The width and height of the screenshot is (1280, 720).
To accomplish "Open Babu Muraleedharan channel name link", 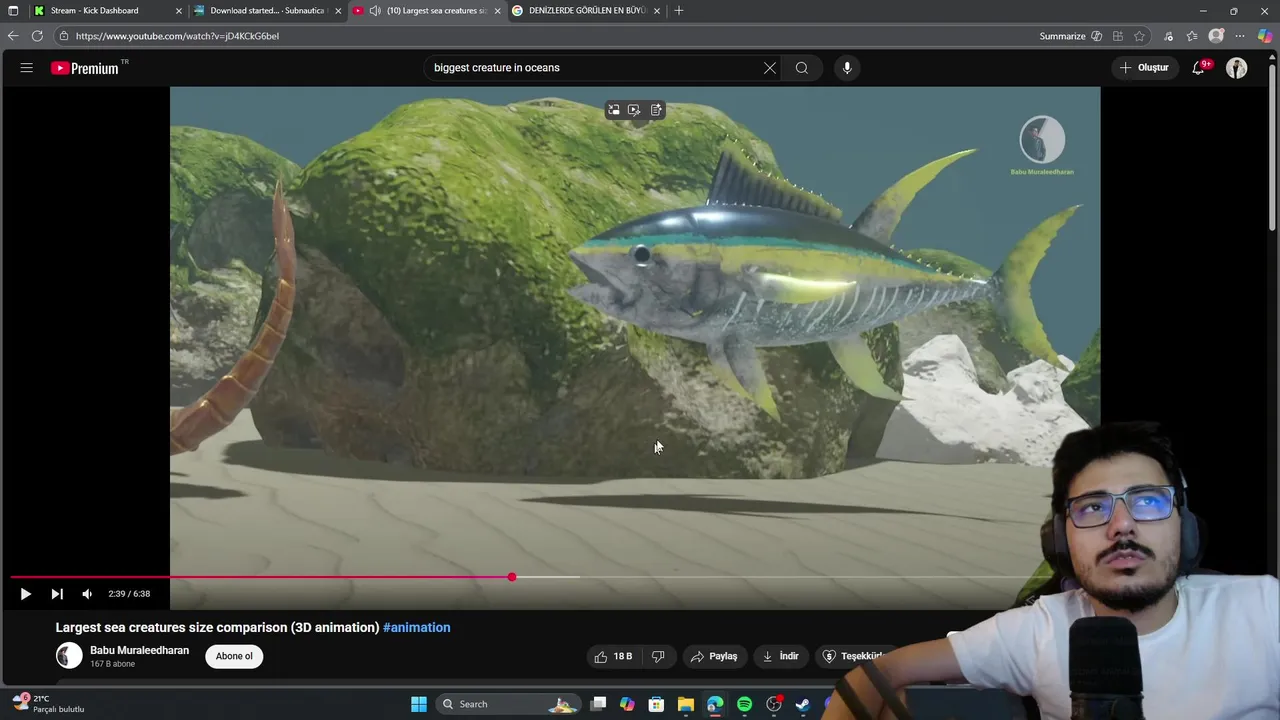I will tap(139, 650).
